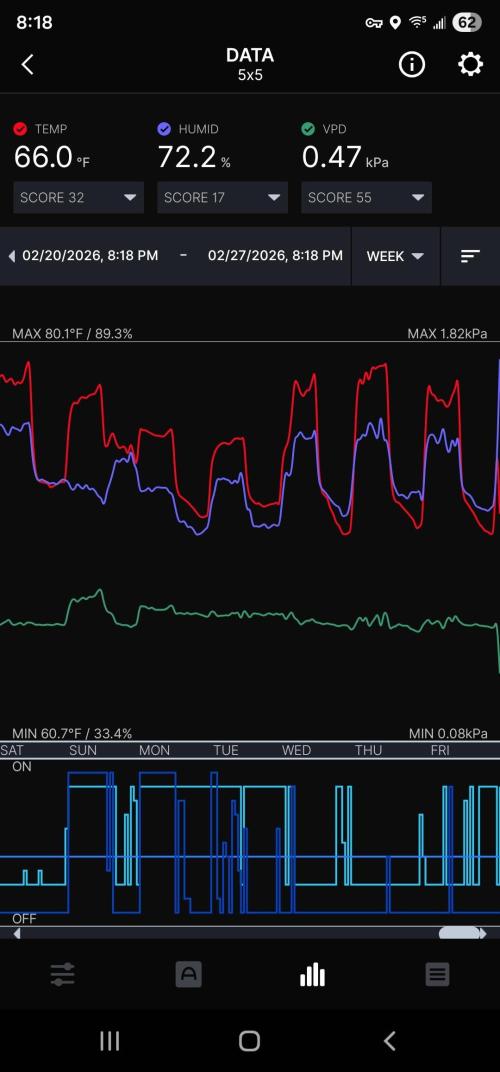Click the MAX 1.82kPa label
Screen dimensions: 500x1072
pos(447,334)
